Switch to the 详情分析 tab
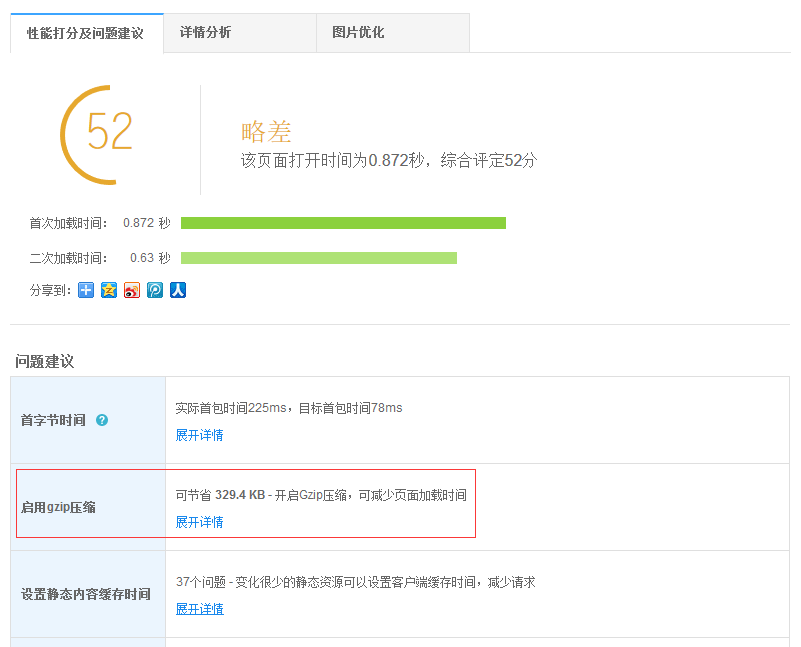The height and width of the screenshot is (647, 801). point(205,33)
